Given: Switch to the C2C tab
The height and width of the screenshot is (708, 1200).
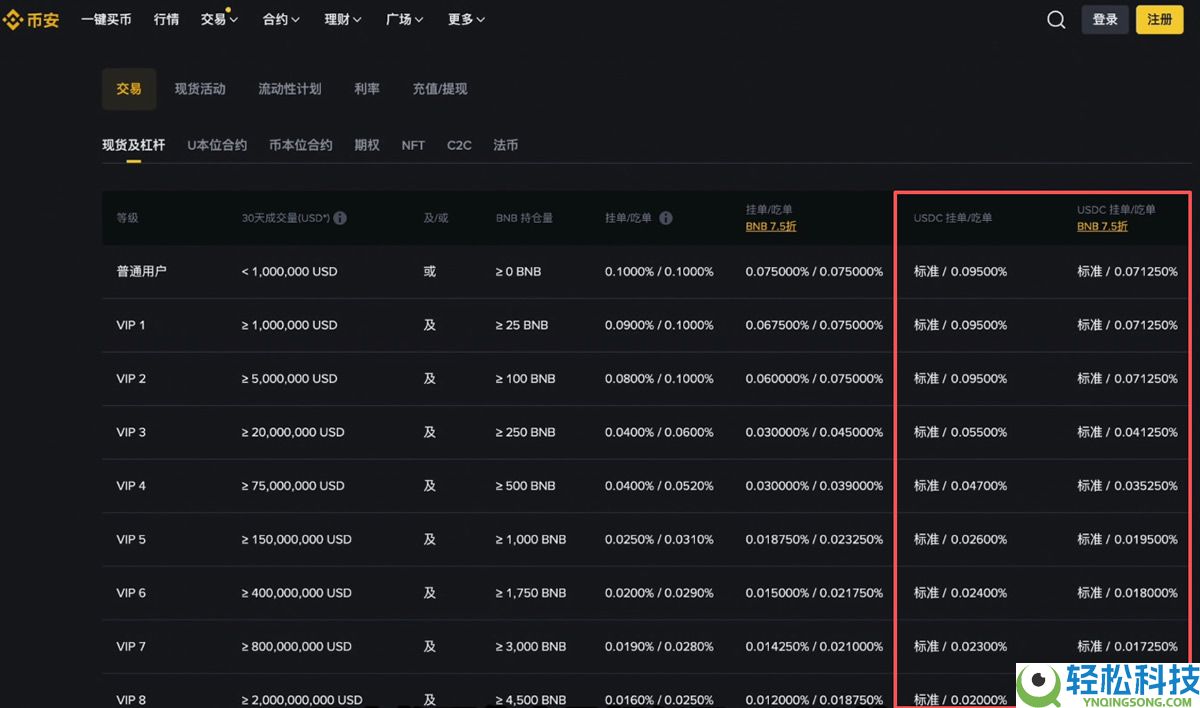Looking at the screenshot, I should pos(459,145).
